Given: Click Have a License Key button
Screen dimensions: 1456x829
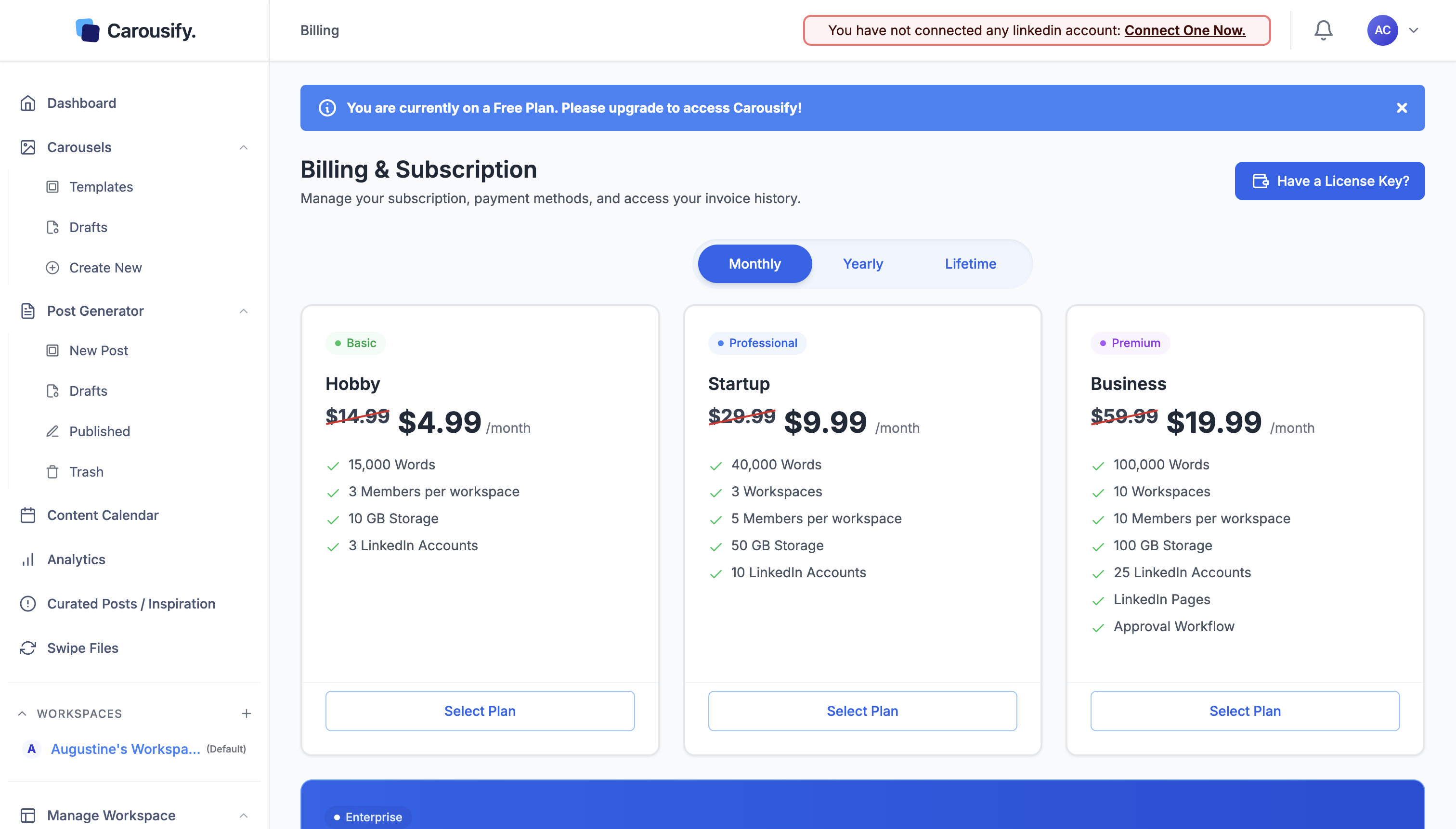Looking at the screenshot, I should coord(1329,181).
